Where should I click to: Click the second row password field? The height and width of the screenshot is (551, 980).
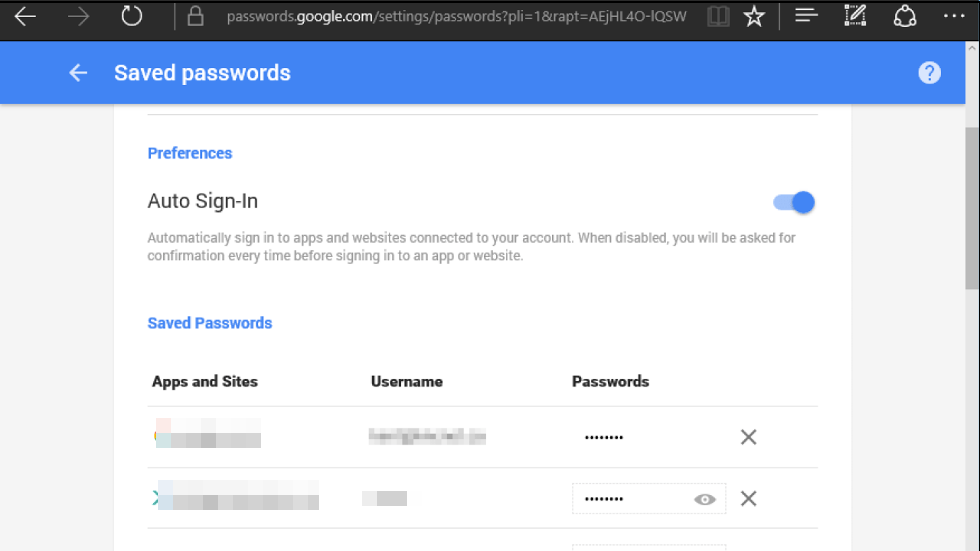coord(649,499)
